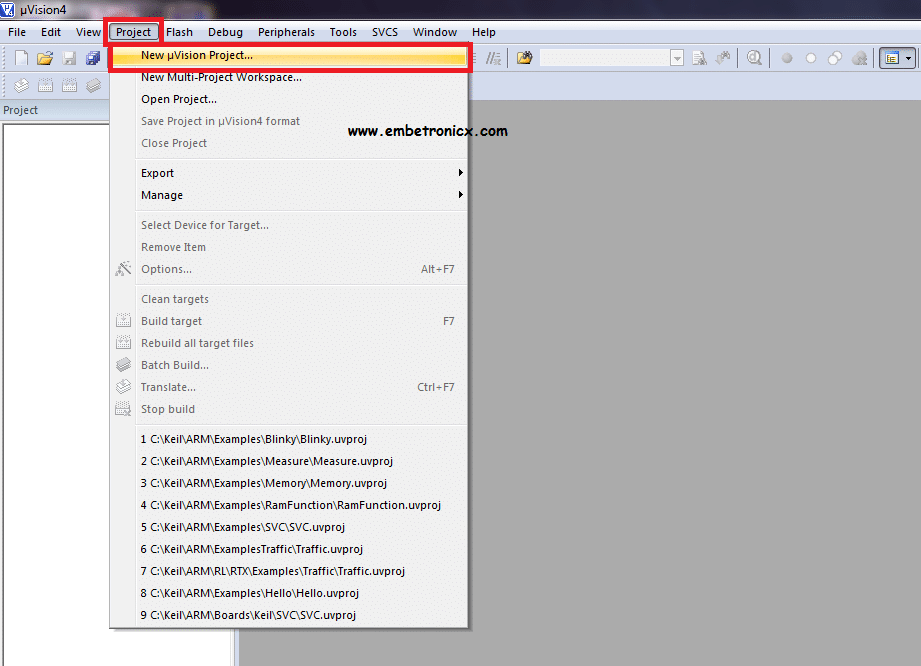Image resolution: width=921 pixels, height=666 pixels.
Task: Click Rebuild all target files entry
Action: pyautogui.click(x=290, y=343)
